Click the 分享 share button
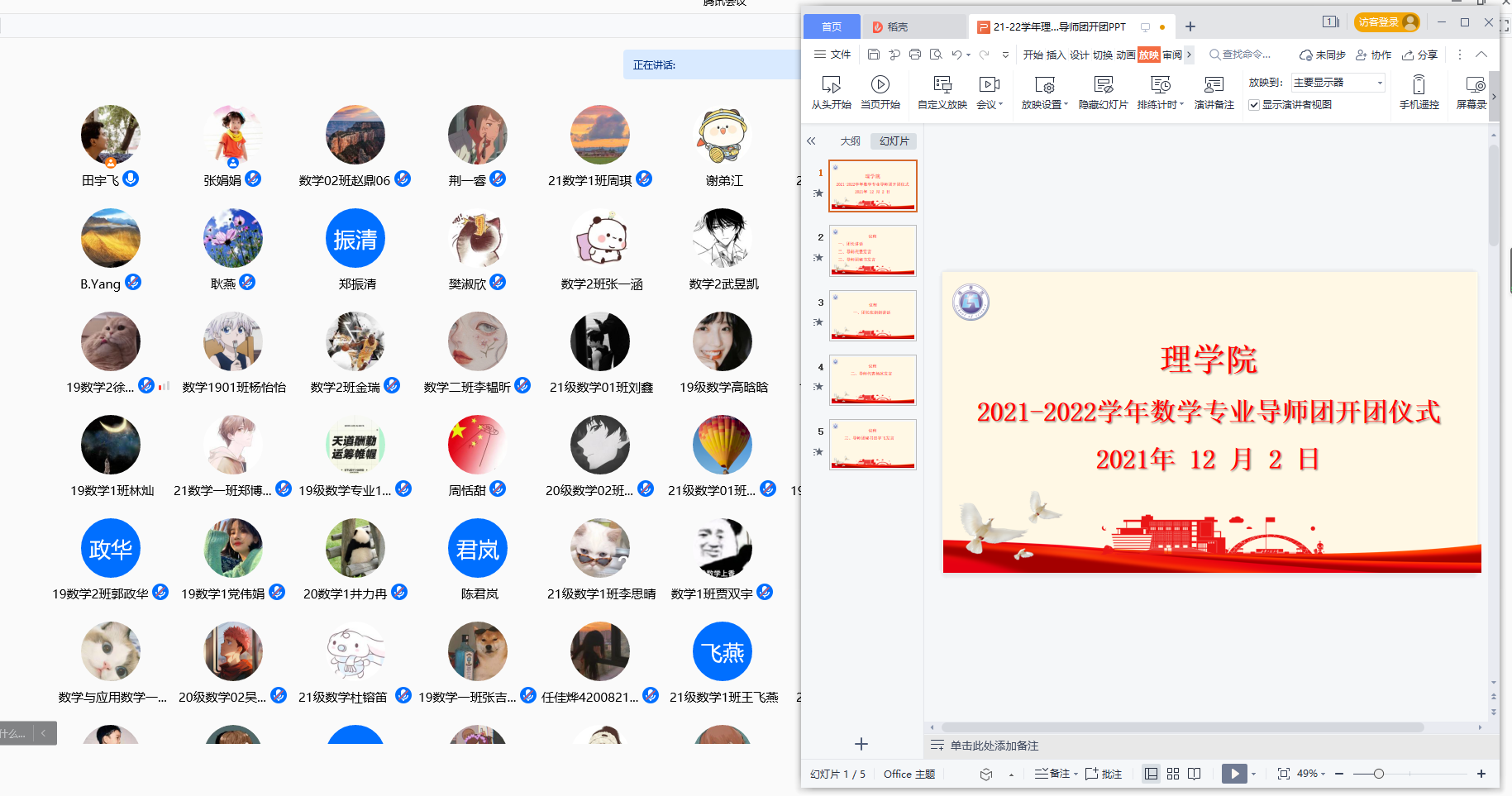 (1420, 55)
